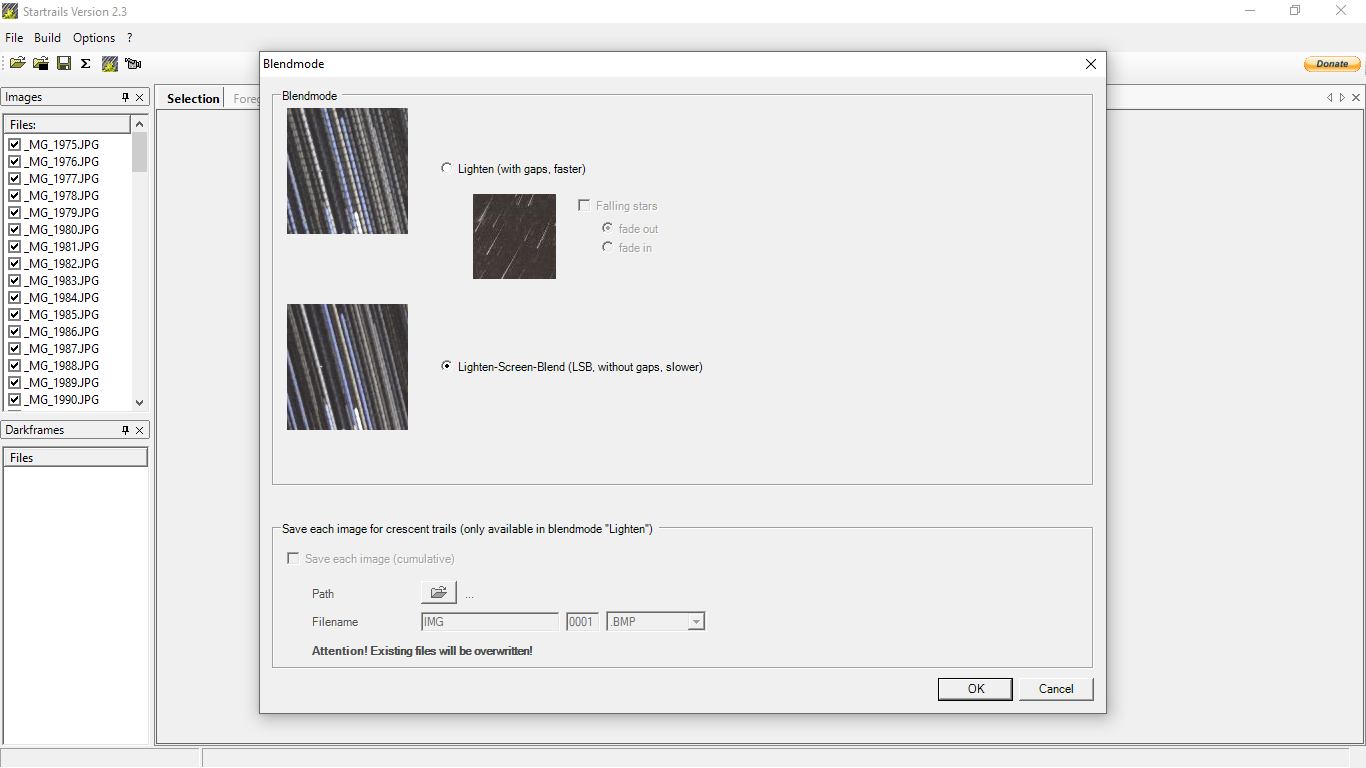The height and width of the screenshot is (768, 1366).
Task: Click the Files list scroll down arrow
Action: 139,402
